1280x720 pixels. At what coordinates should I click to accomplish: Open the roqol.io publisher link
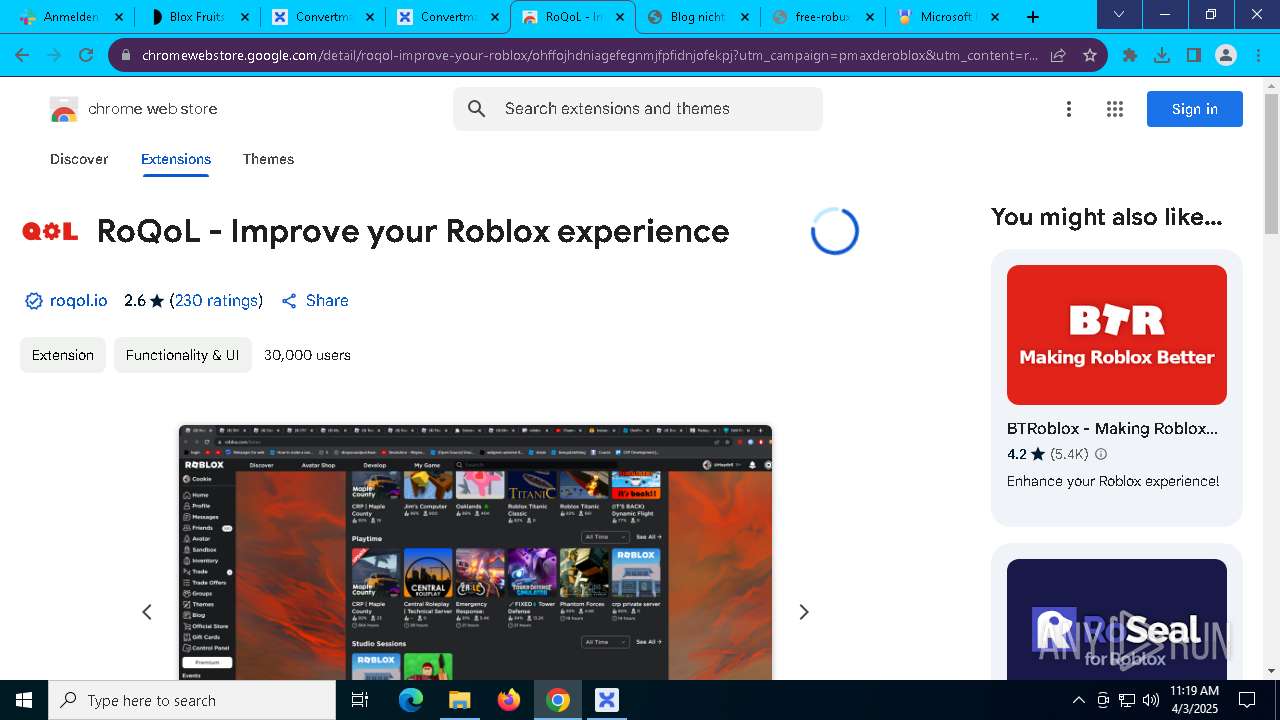[78, 301]
